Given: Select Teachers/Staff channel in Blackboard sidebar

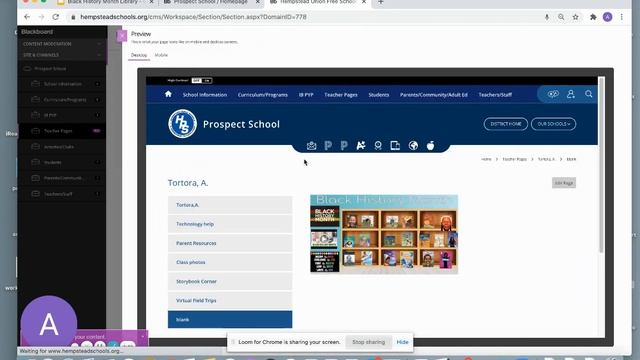Looking at the screenshot, I should tap(62, 194).
